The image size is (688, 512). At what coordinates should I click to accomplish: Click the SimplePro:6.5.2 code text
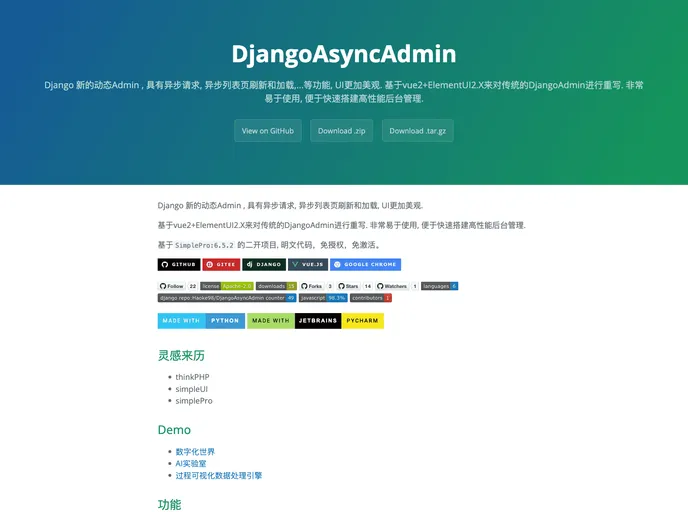pyautogui.click(x=204, y=245)
